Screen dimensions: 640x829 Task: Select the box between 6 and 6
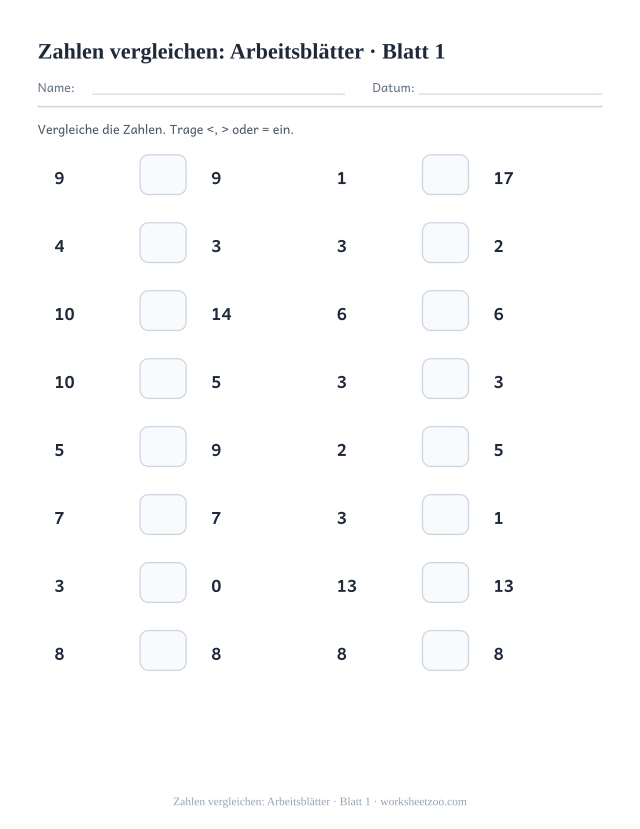tap(445, 310)
